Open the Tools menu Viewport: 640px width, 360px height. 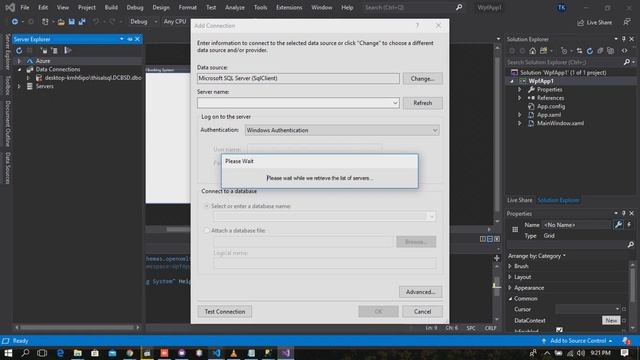click(260, 7)
